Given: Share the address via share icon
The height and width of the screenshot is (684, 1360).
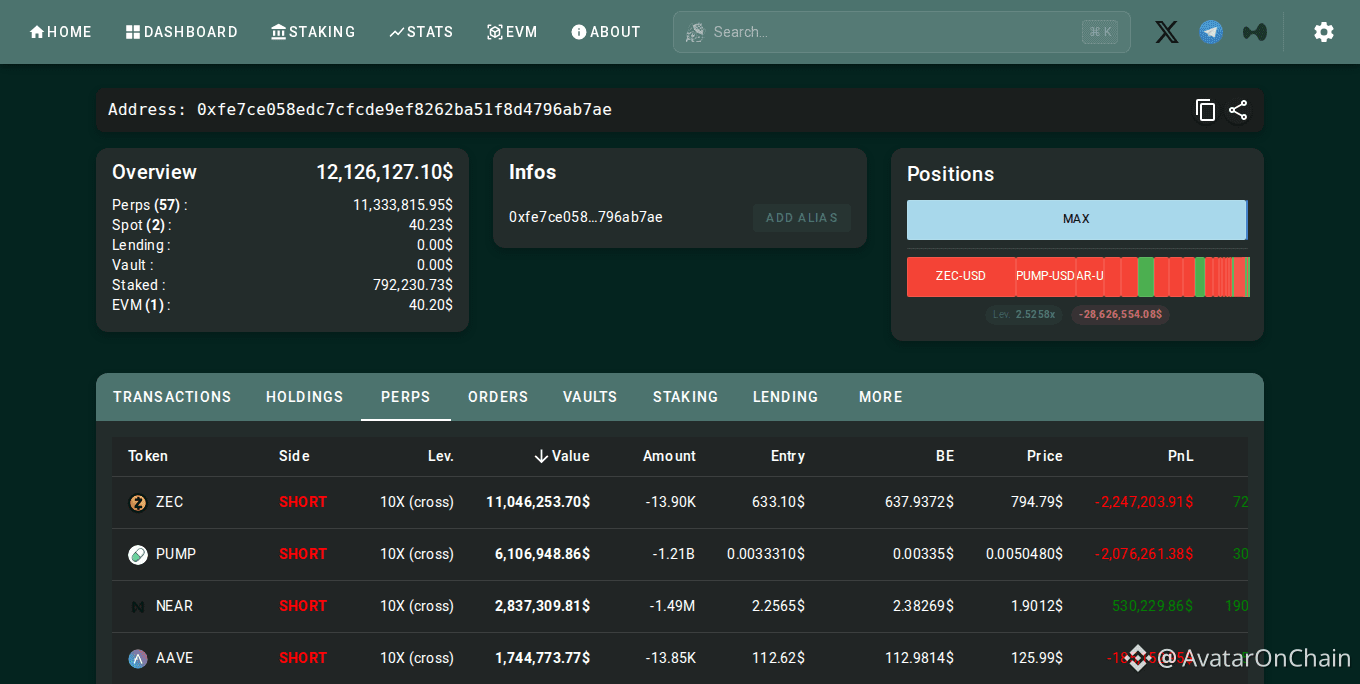Looking at the screenshot, I should click(x=1238, y=110).
